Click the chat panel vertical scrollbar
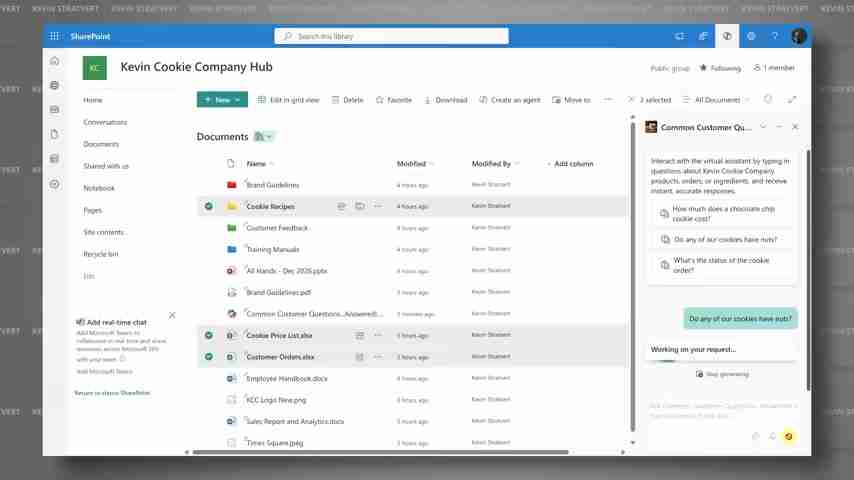854x480 pixels. pyautogui.click(x=808, y=271)
